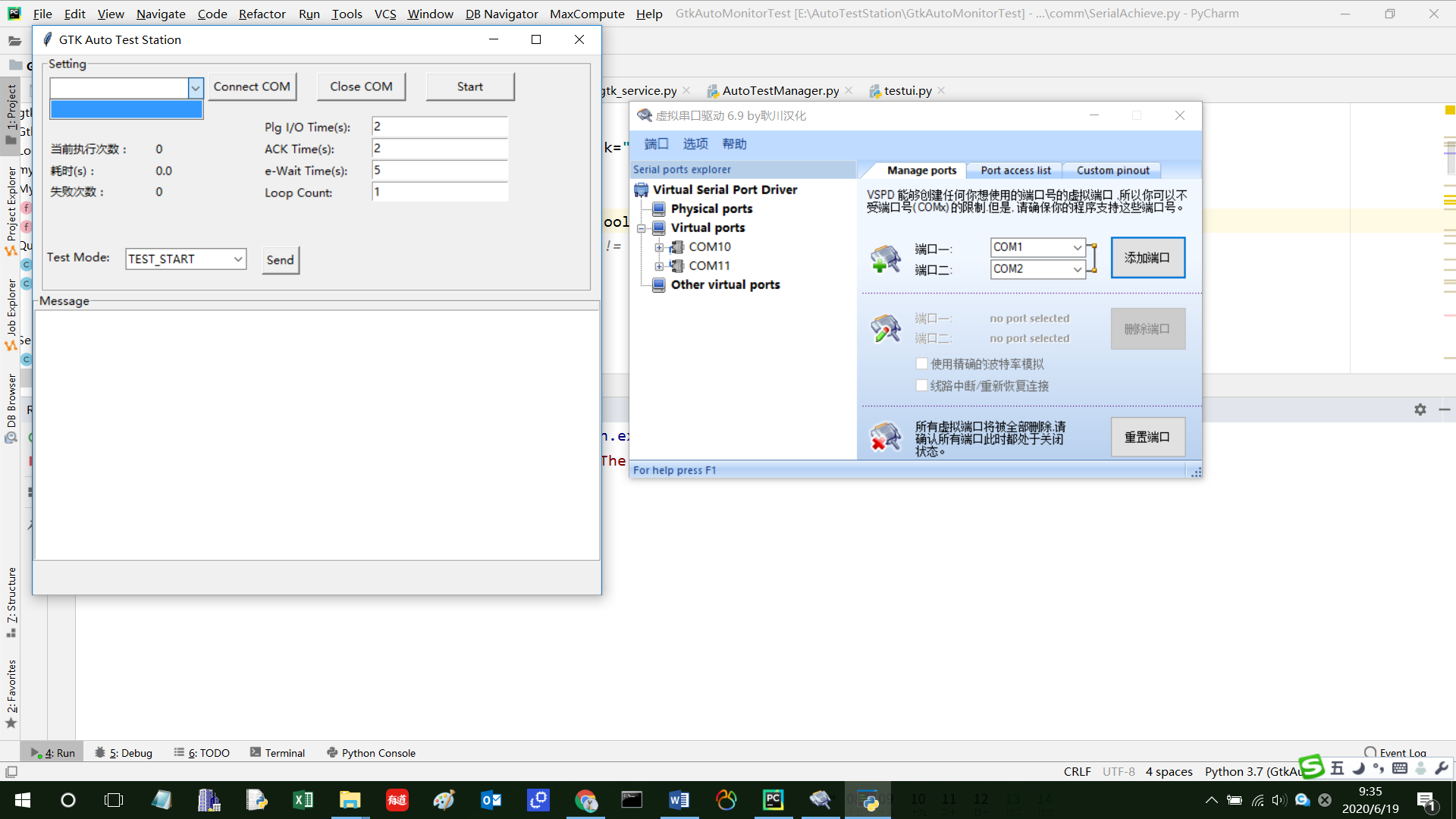1456x819 pixels.
Task: Open Excel from the taskbar
Action: pos(303,800)
